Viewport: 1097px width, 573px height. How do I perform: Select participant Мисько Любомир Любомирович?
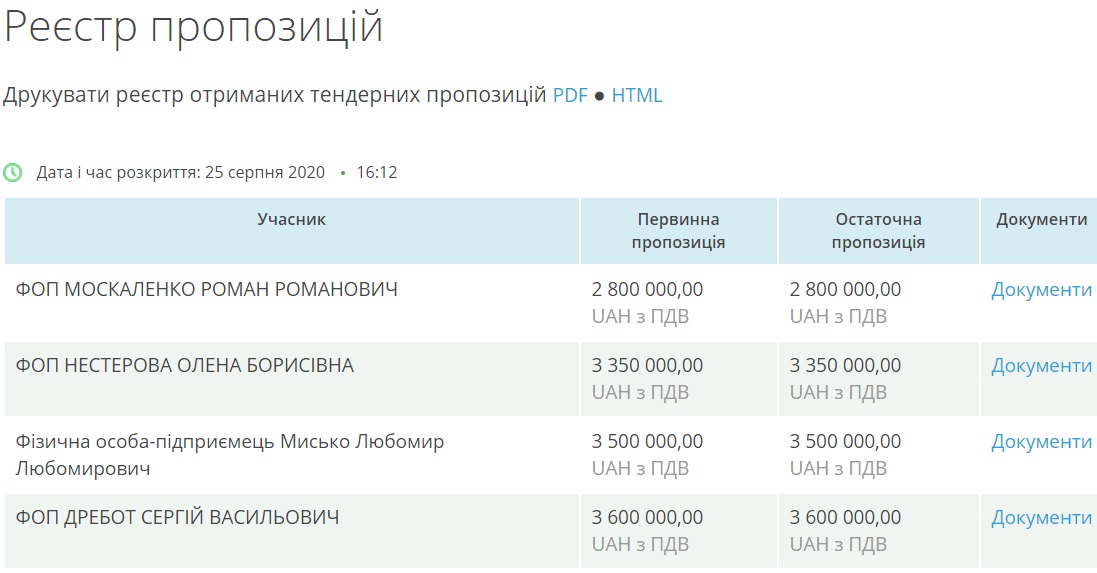tap(229, 455)
